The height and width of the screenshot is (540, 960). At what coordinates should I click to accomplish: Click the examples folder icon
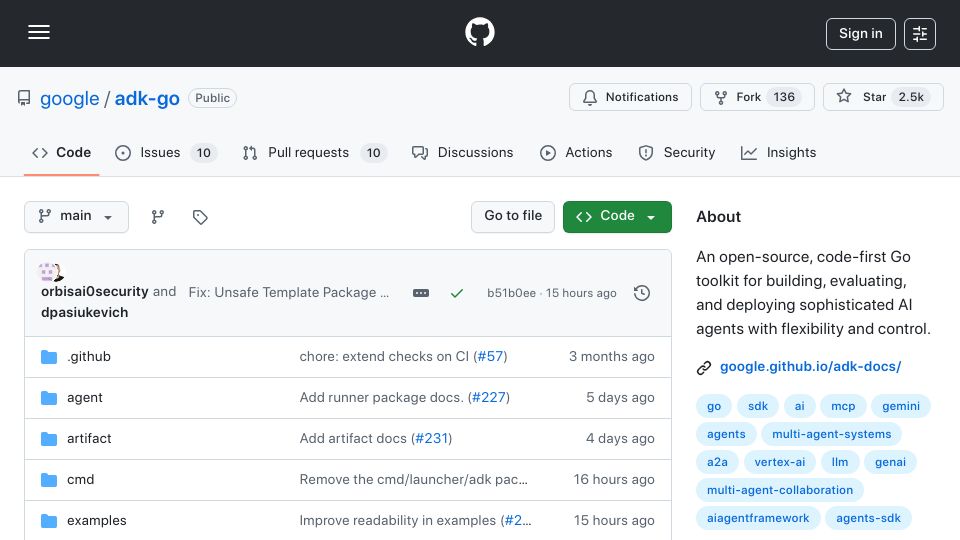(49, 521)
